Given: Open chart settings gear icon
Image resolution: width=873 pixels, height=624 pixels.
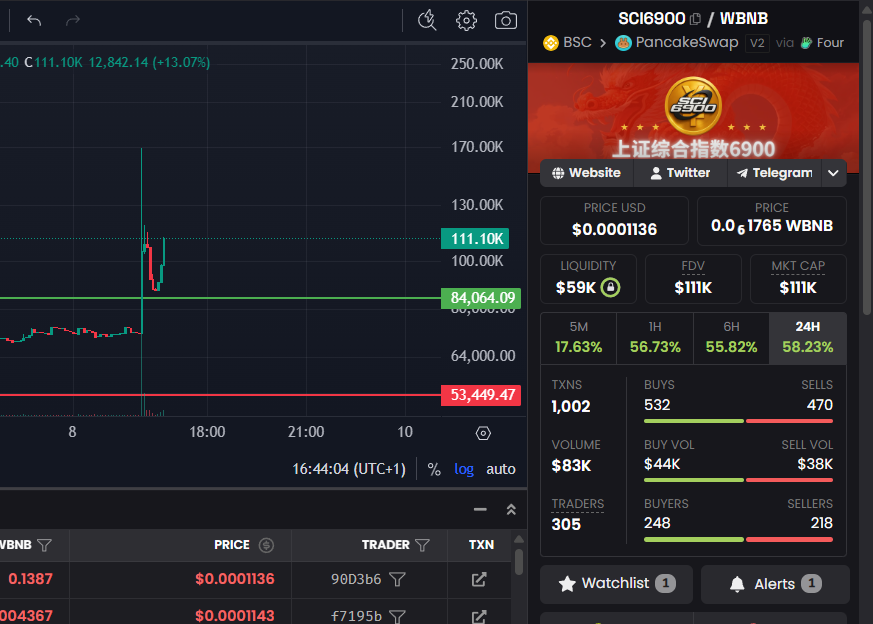Looking at the screenshot, I should (466, 21).
